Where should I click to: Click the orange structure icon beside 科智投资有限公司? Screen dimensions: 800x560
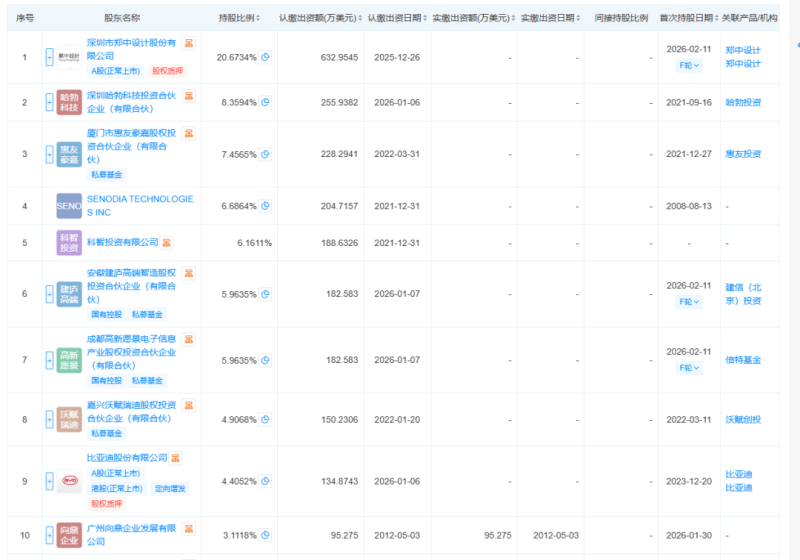pos(167,241)
